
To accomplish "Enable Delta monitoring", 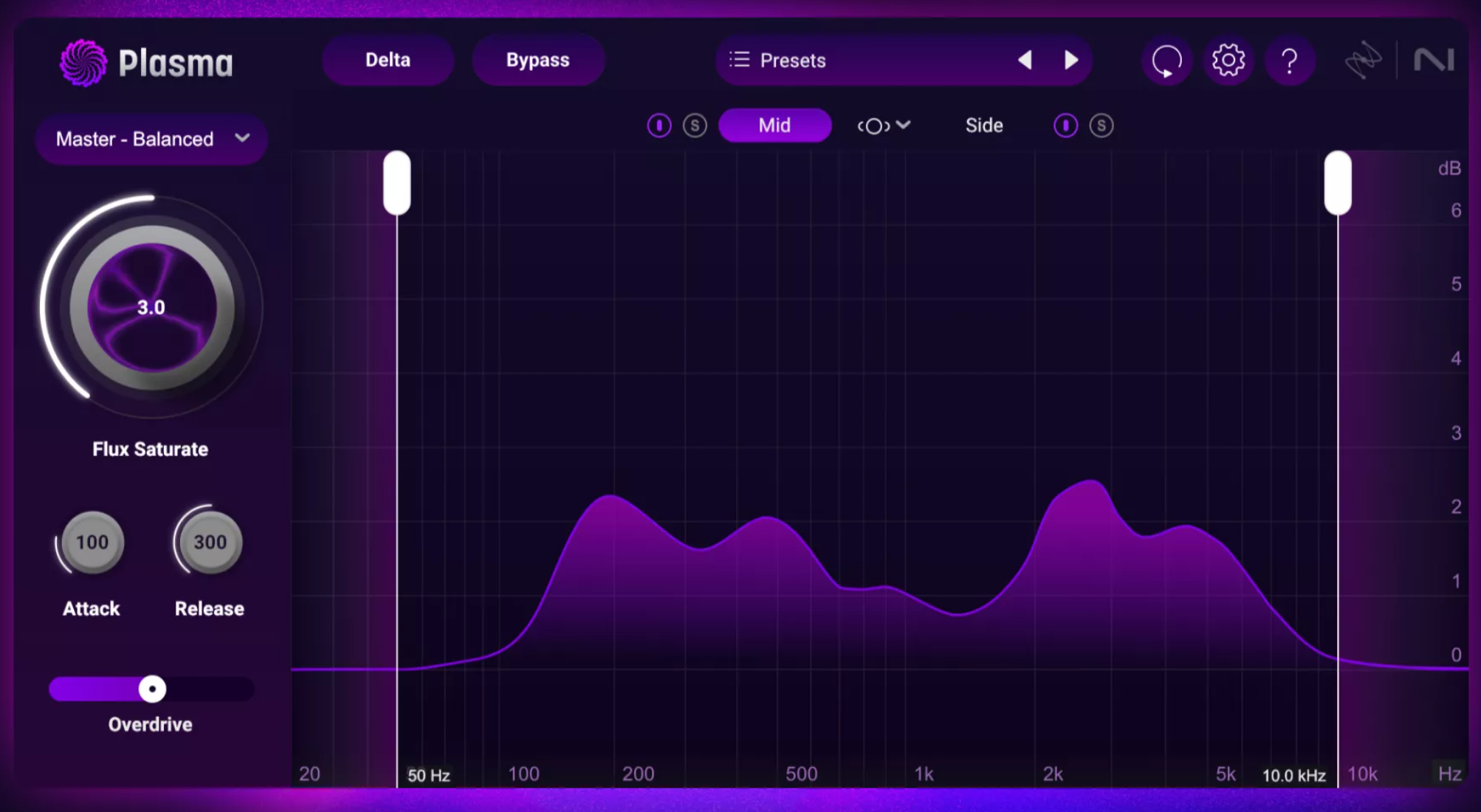I will click(x=388, y=60).
